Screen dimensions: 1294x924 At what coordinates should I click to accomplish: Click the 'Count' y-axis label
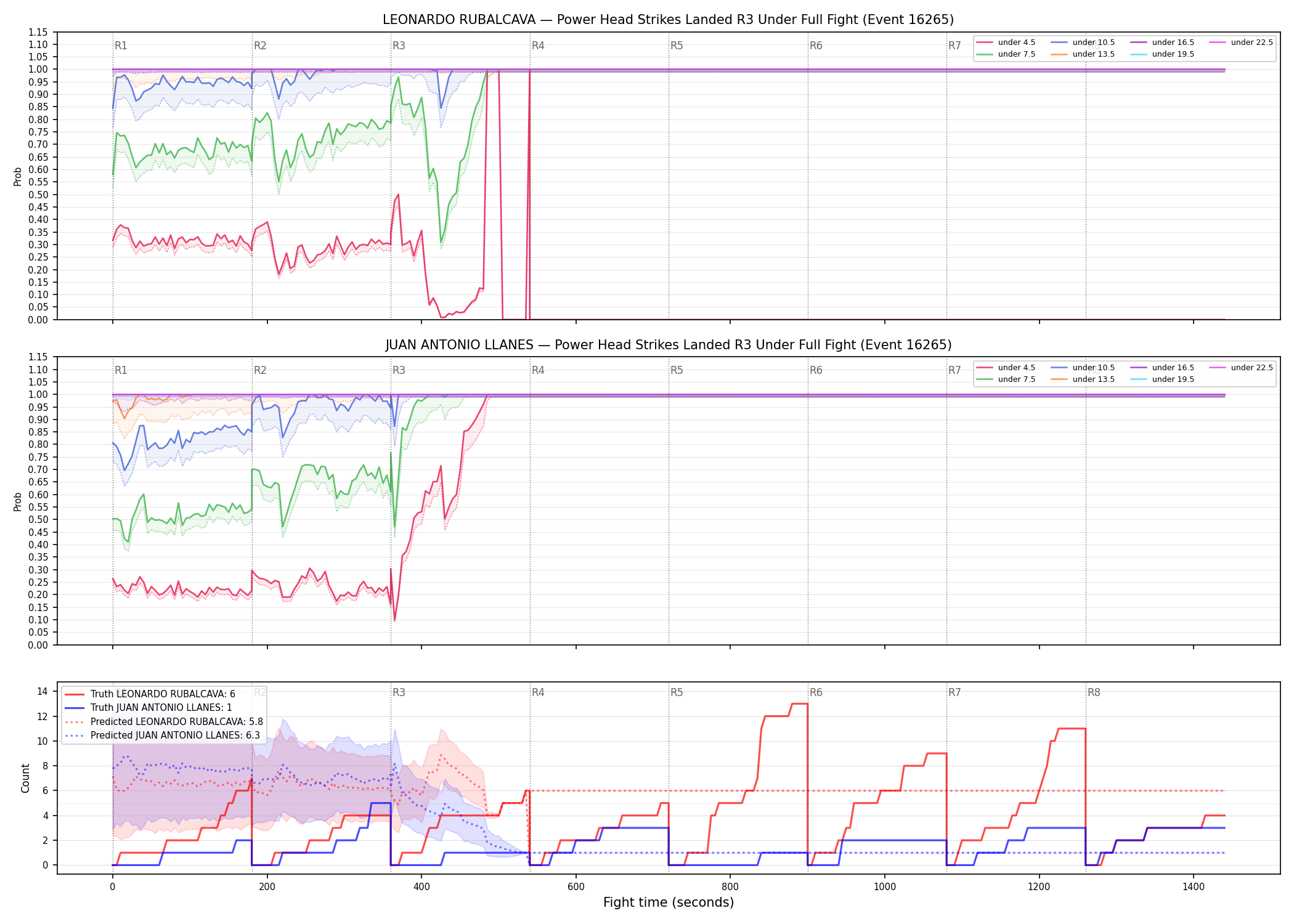click(25, 778)
